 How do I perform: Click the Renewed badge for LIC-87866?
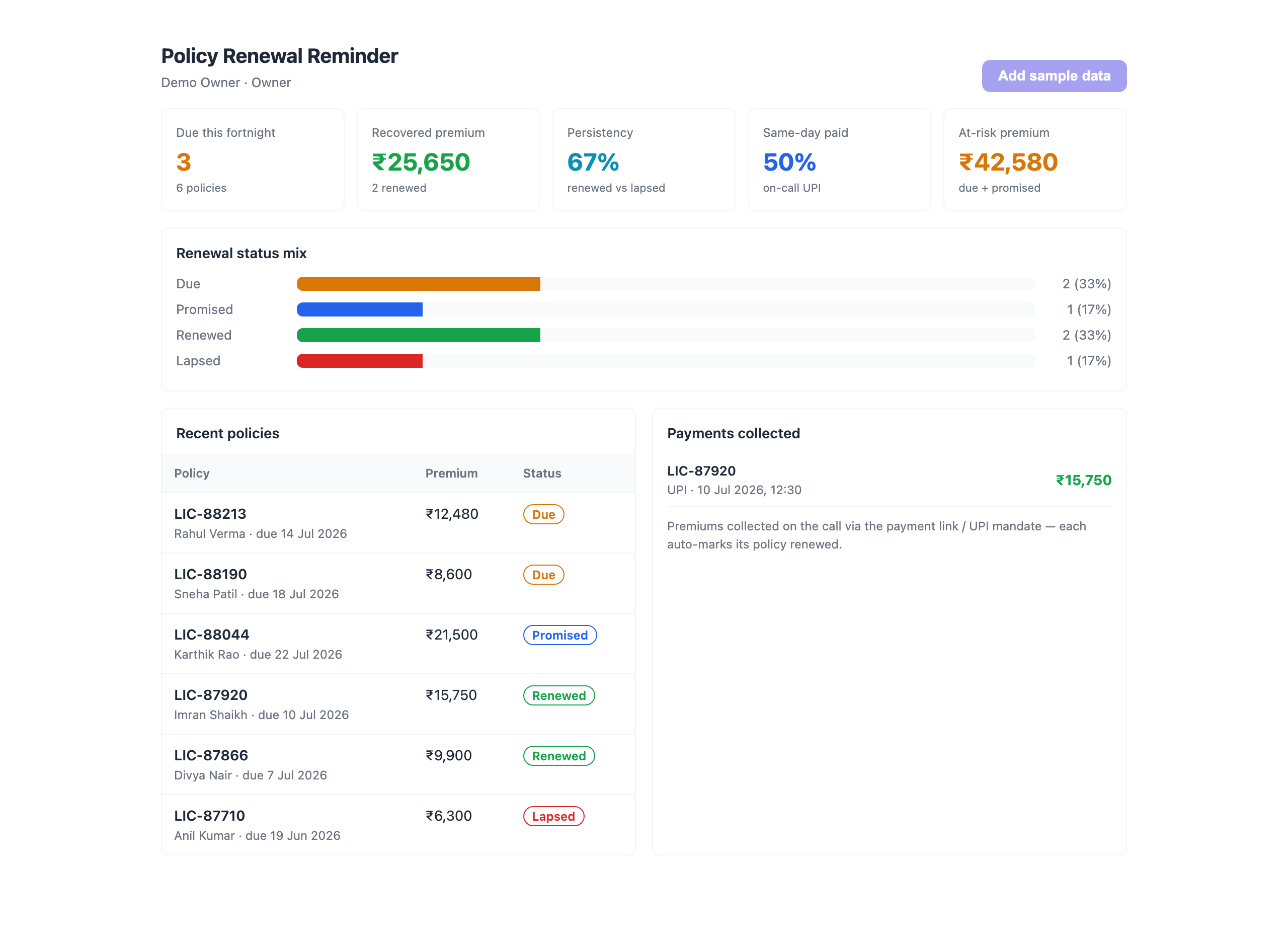tap(558, 756)
